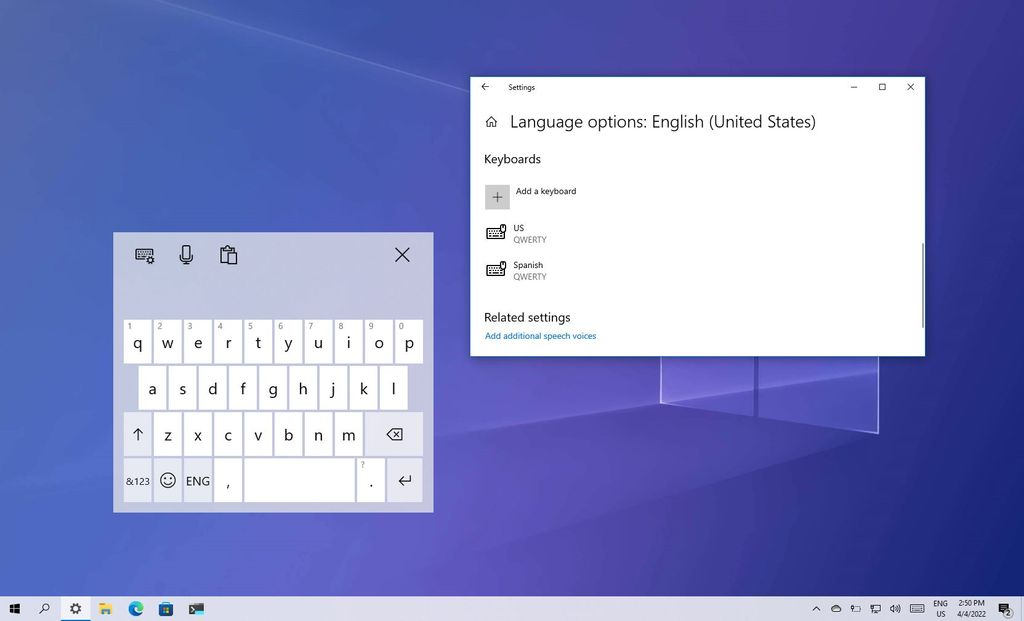Viewport: 1024px width, 621px height.
Task: Open Microsoft Edge from the taskbar
Action: (x=135, y=608)
